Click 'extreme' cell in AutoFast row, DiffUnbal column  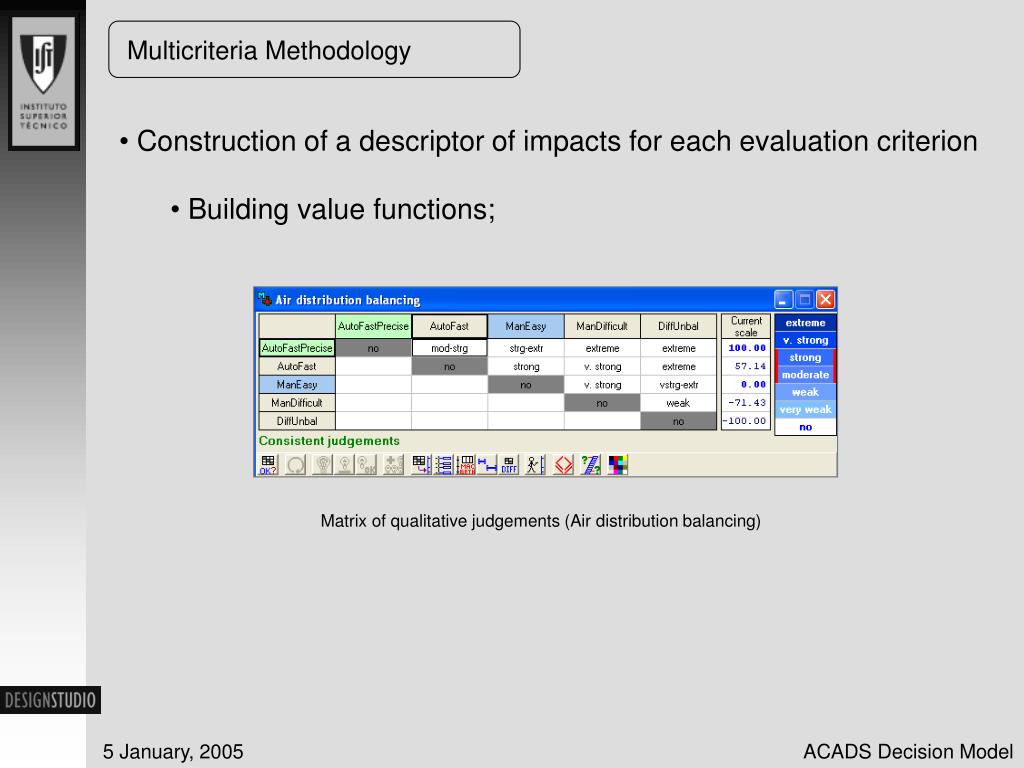(x=679, y=366)
